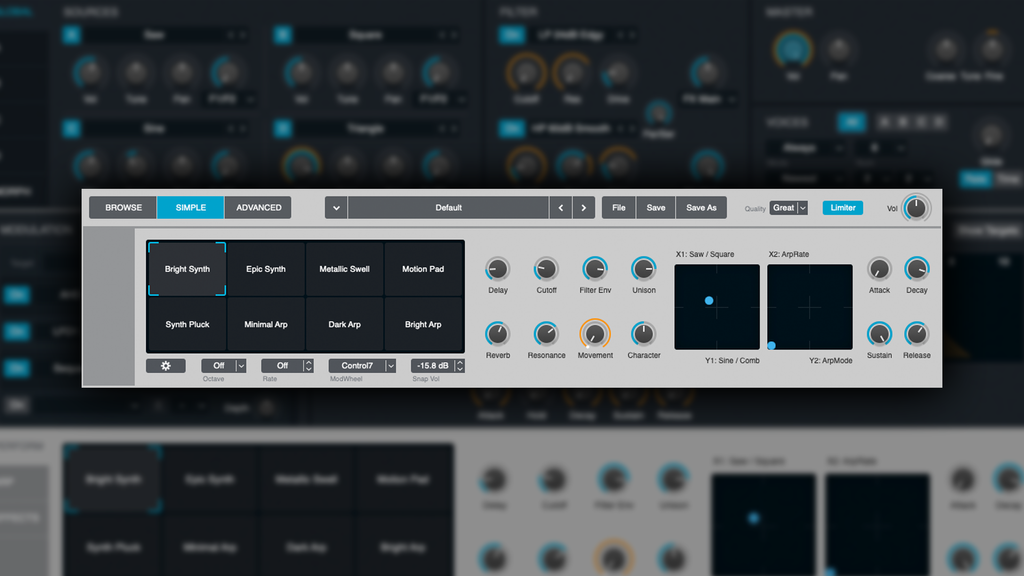Open the ModWheel Control7 dropdown
1024x576 pixels.
tap(361, 365)
